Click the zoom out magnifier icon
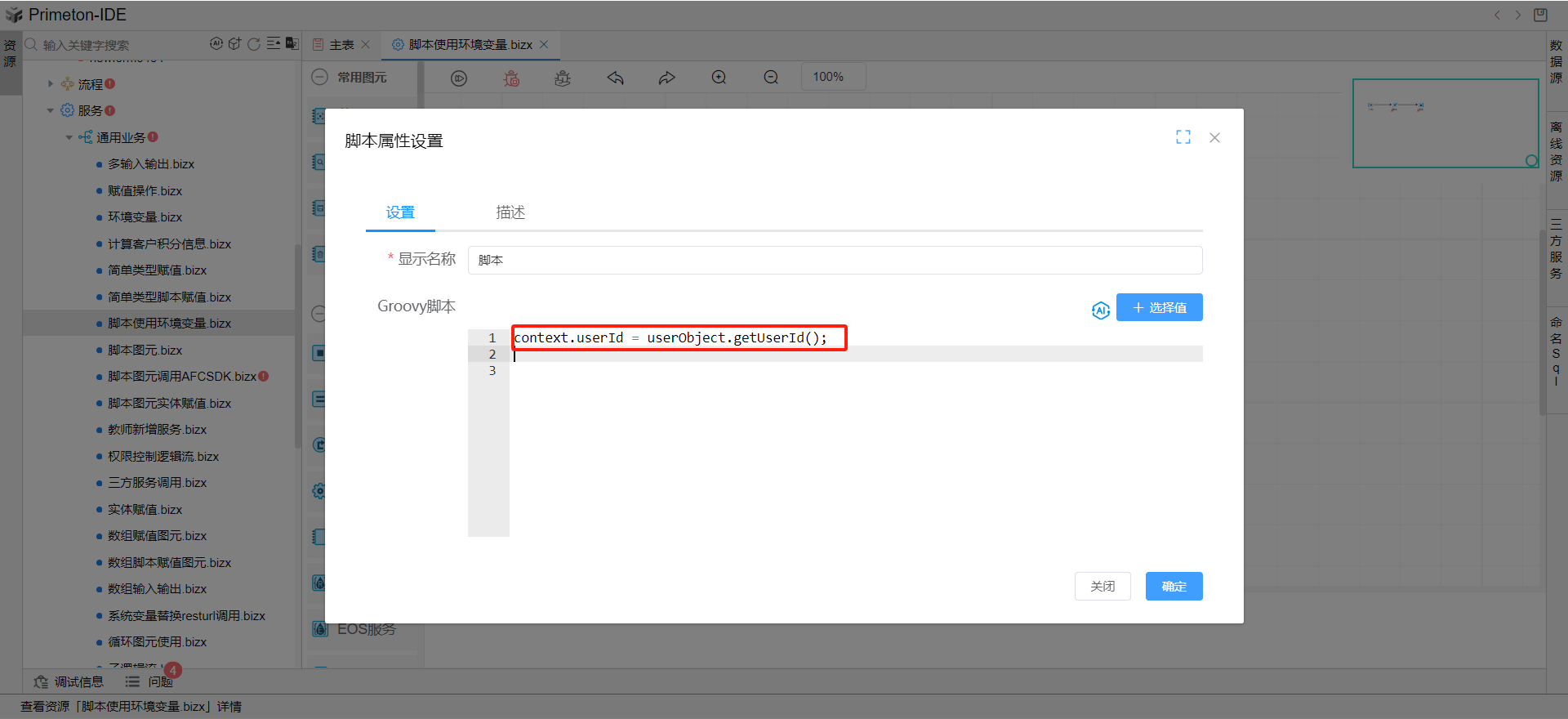Screen dimensions: 1568x719 click(770, 78)
